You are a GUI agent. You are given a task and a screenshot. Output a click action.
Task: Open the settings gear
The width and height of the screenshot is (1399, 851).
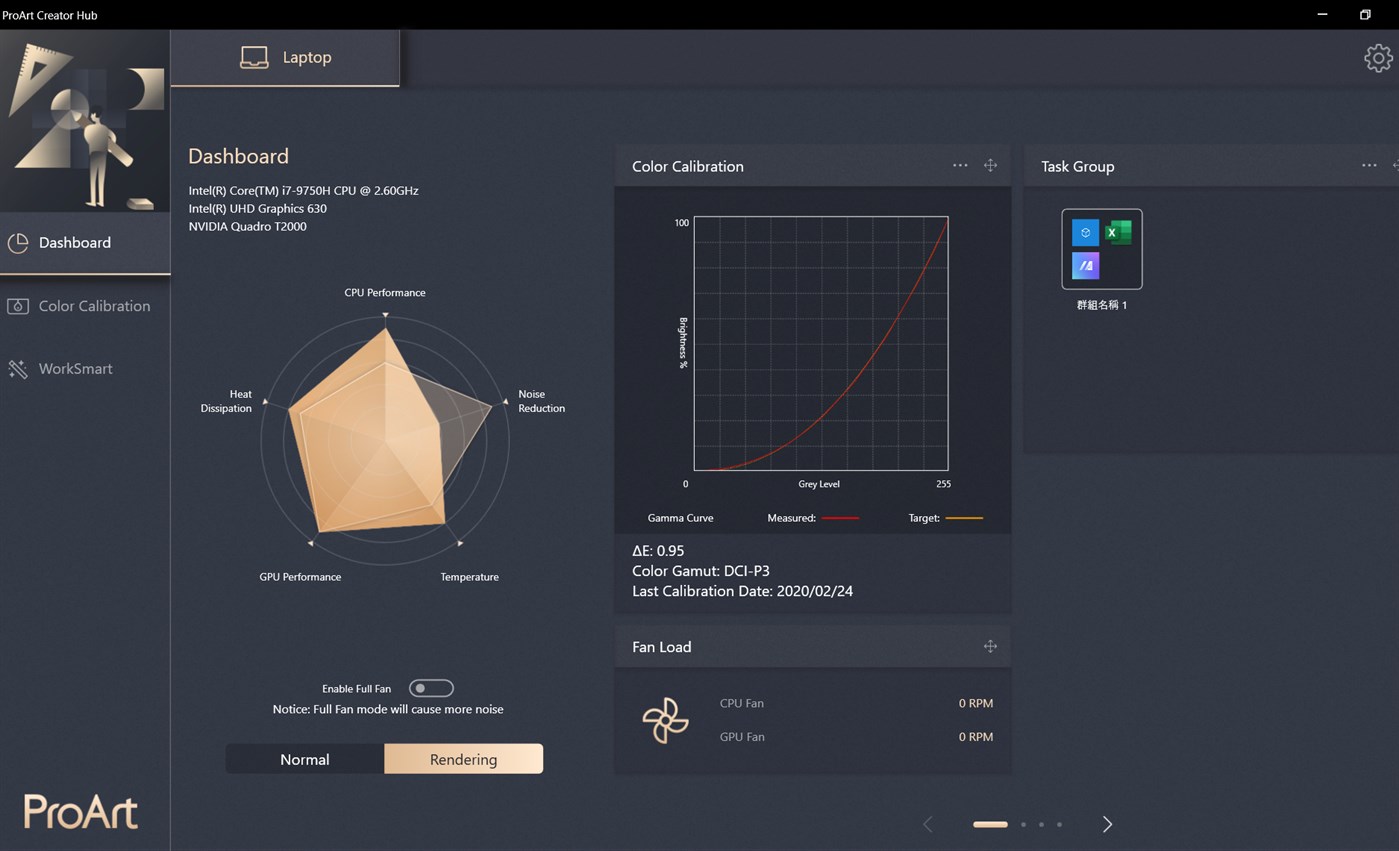[x=1378, y=58]
